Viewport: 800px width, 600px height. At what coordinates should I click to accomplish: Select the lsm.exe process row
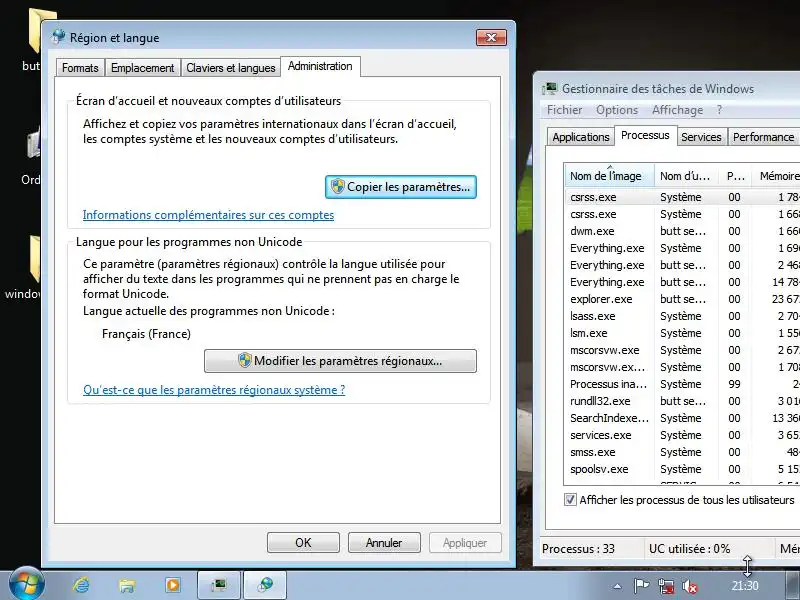click(x=682, y=333)
